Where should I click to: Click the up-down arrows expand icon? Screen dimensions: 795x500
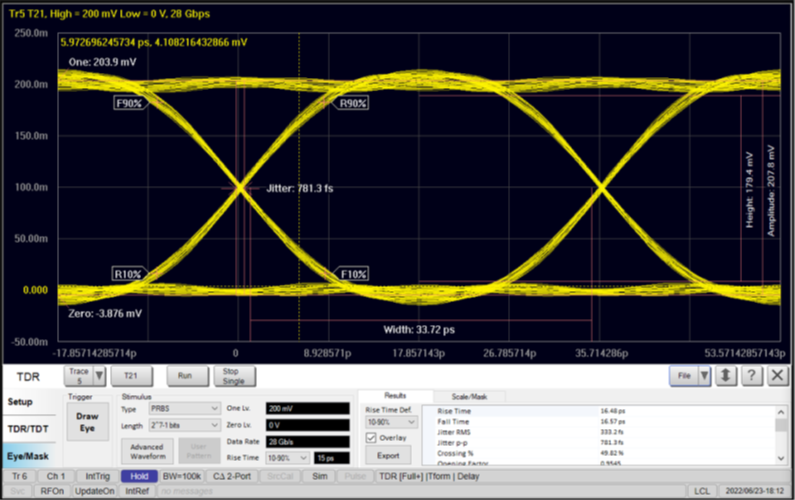coord(726,376)
